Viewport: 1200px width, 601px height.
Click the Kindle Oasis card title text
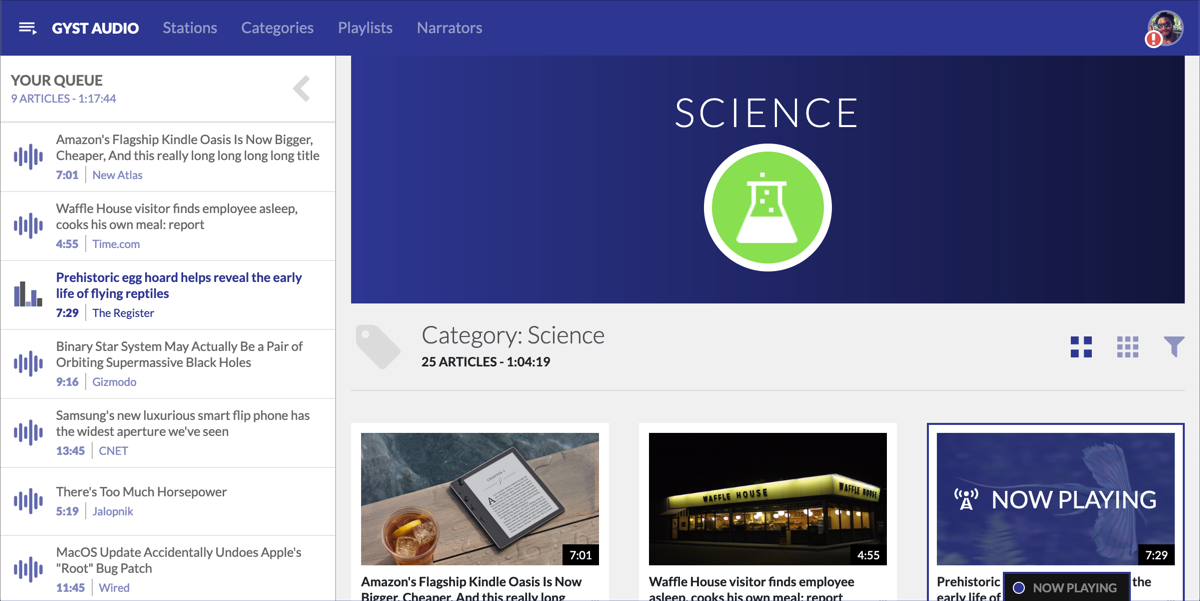pos(472,588)
